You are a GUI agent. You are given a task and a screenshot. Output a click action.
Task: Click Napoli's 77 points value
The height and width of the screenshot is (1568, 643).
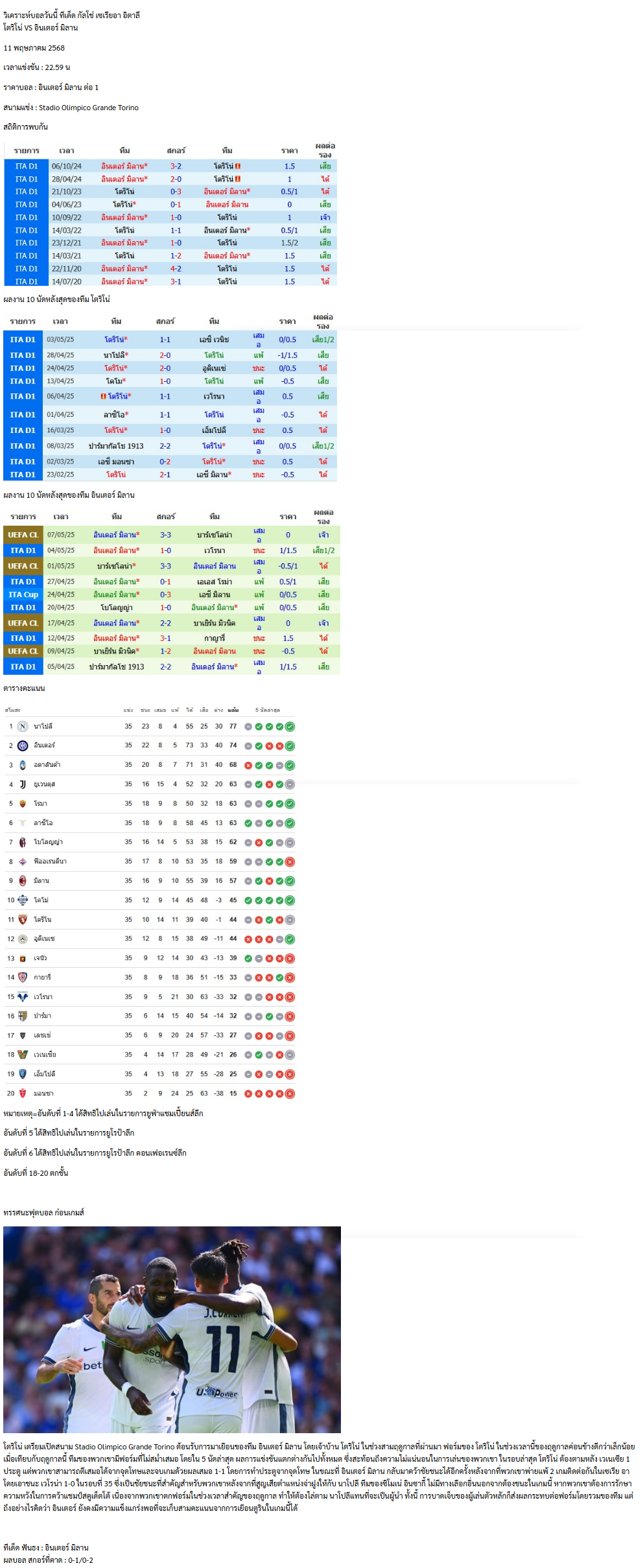233,727
